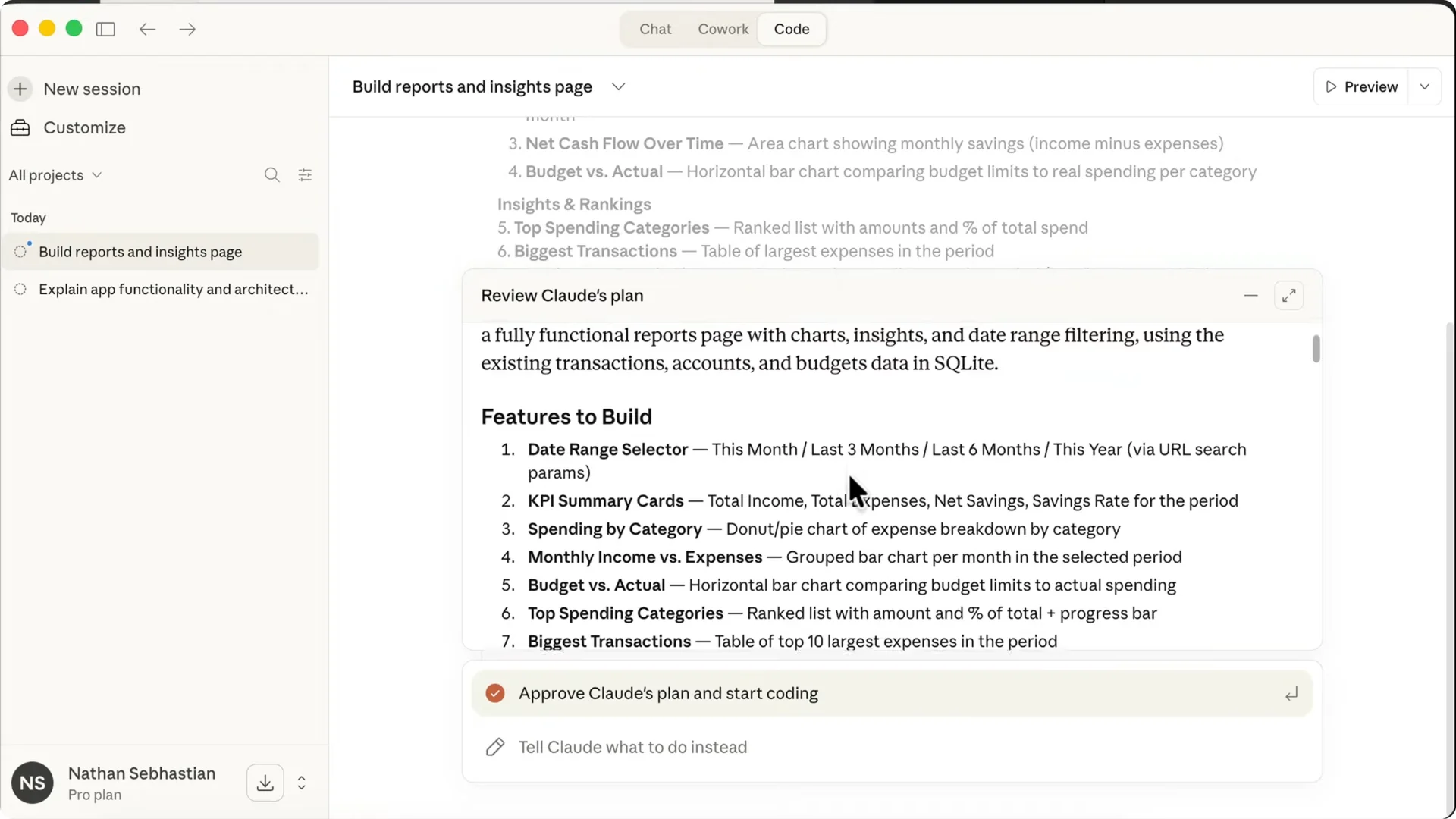Click the Customize toolbox icon
Image resolution: width=1456 pixels, height=819 pixels.
coord(20,127)
